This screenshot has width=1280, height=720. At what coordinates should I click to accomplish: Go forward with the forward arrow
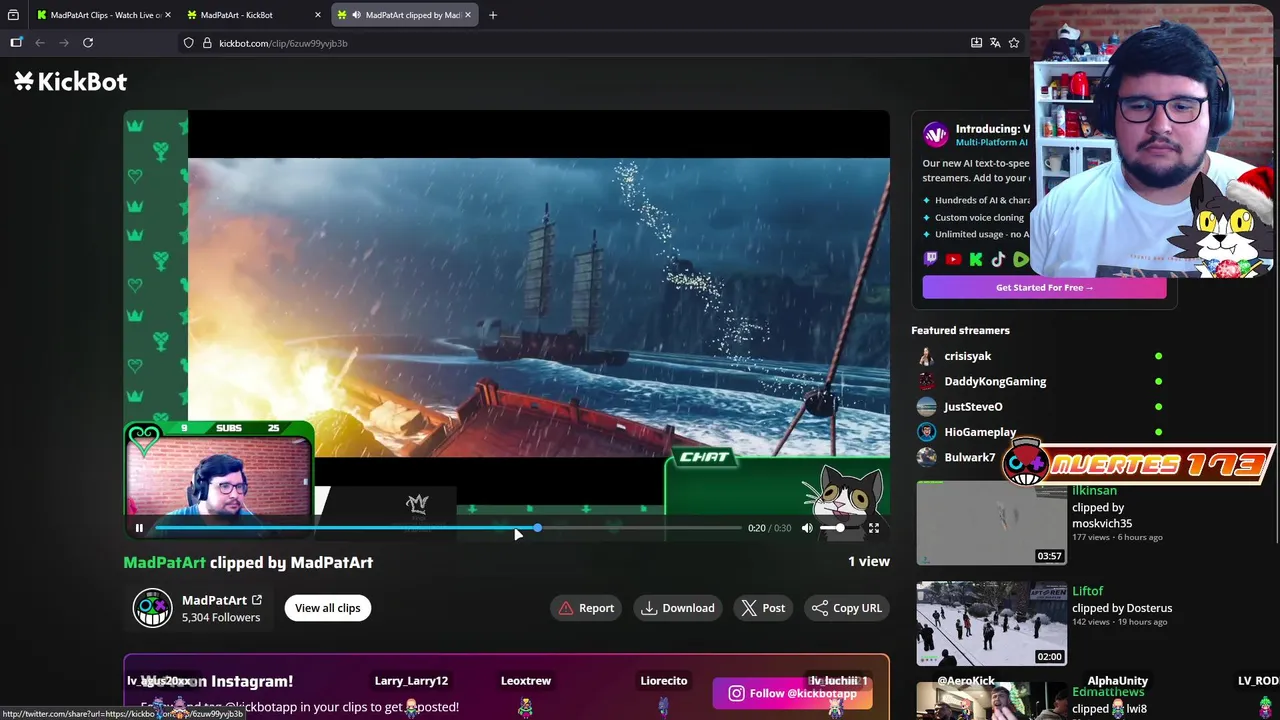click(64, 43)
